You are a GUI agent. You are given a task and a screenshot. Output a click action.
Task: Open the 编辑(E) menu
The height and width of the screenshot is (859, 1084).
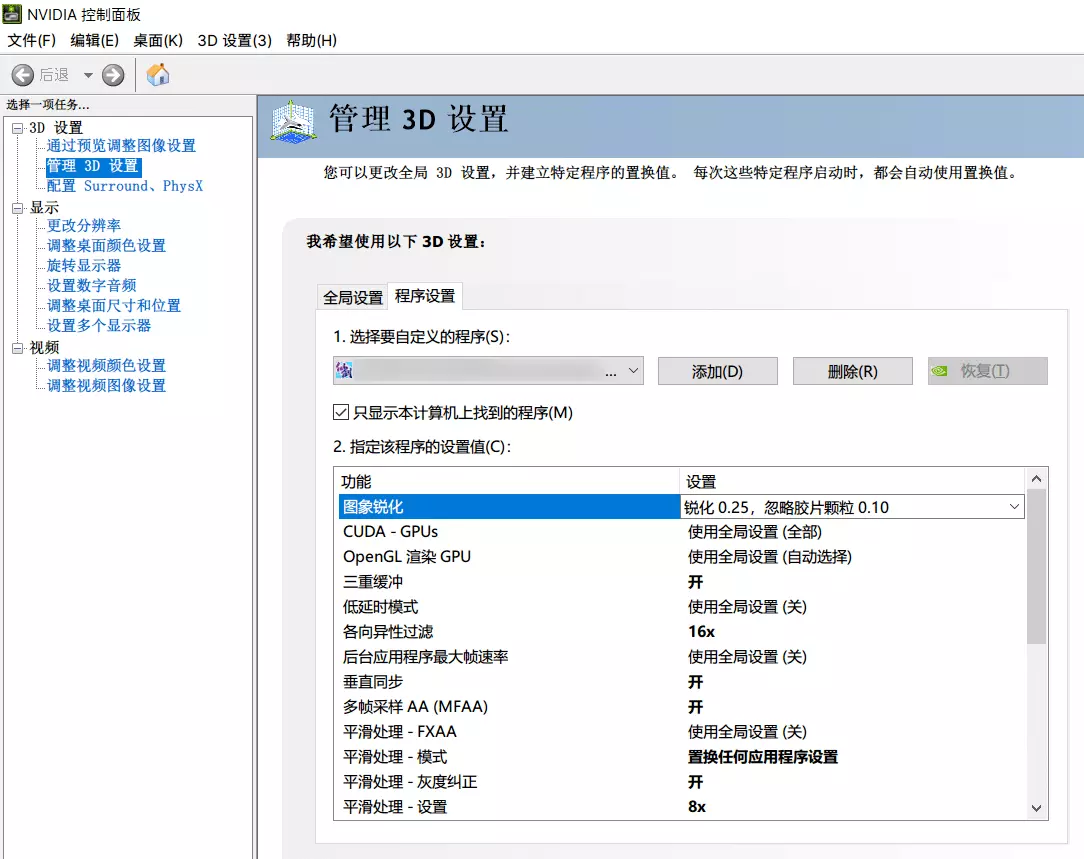[95, 40]
